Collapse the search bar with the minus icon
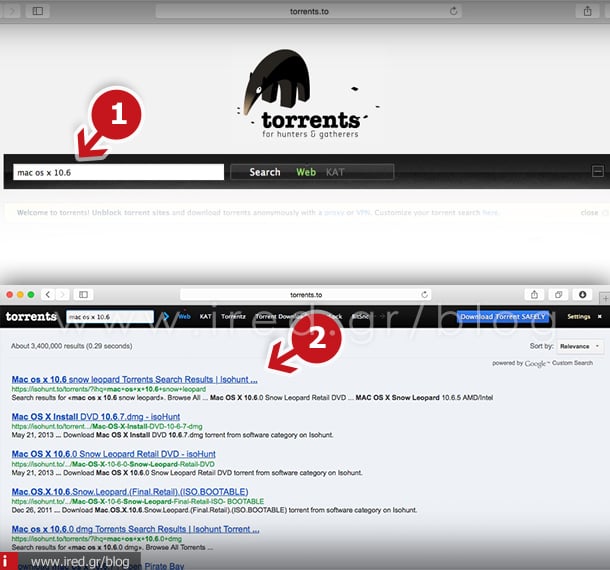The image size is (610, 570). click(598, 171)
